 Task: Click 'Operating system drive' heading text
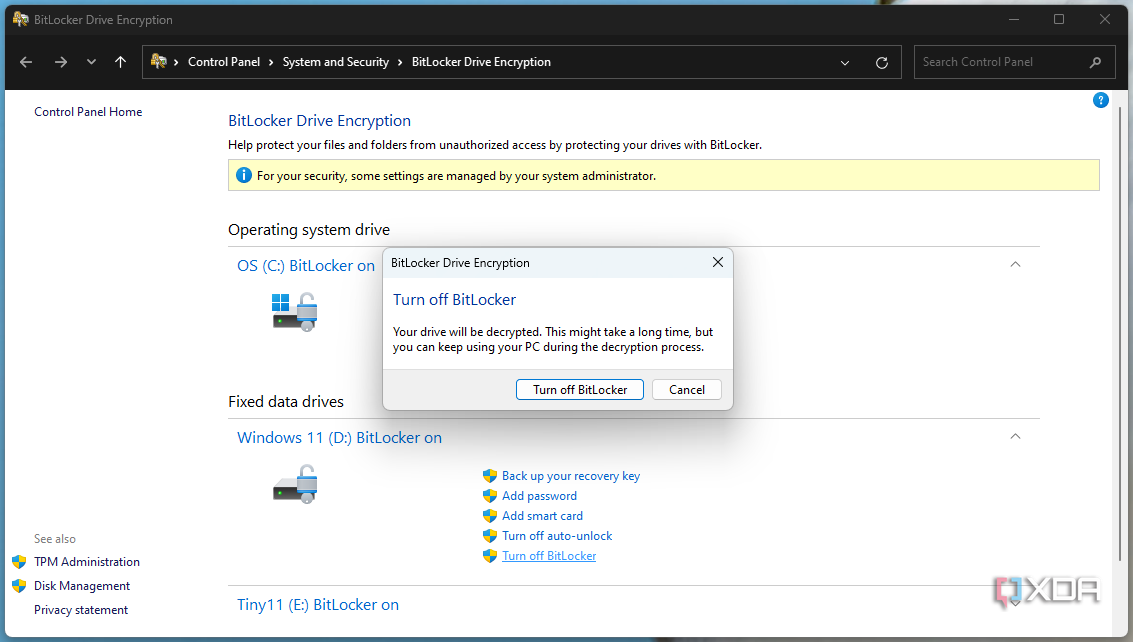click(x=309, y=230)
